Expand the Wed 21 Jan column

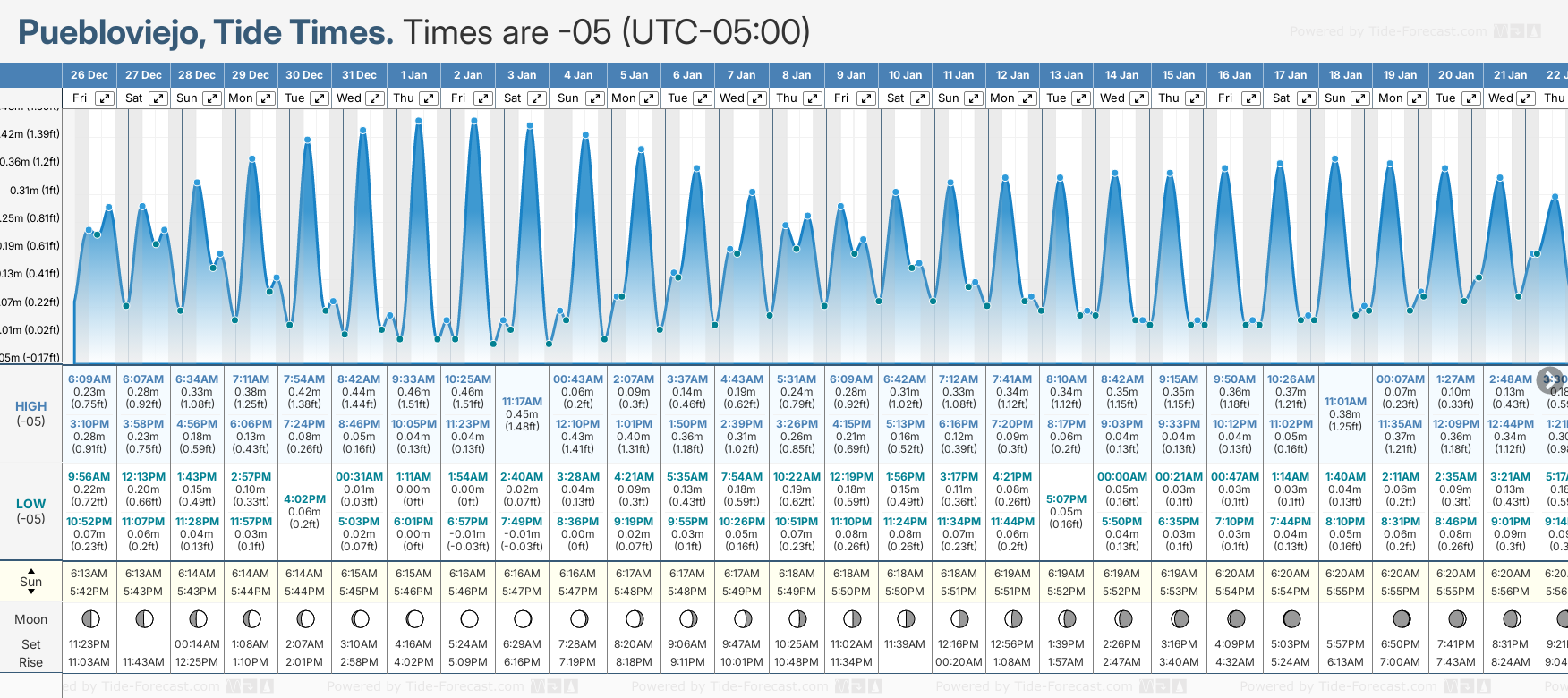tap(1527, 98)
